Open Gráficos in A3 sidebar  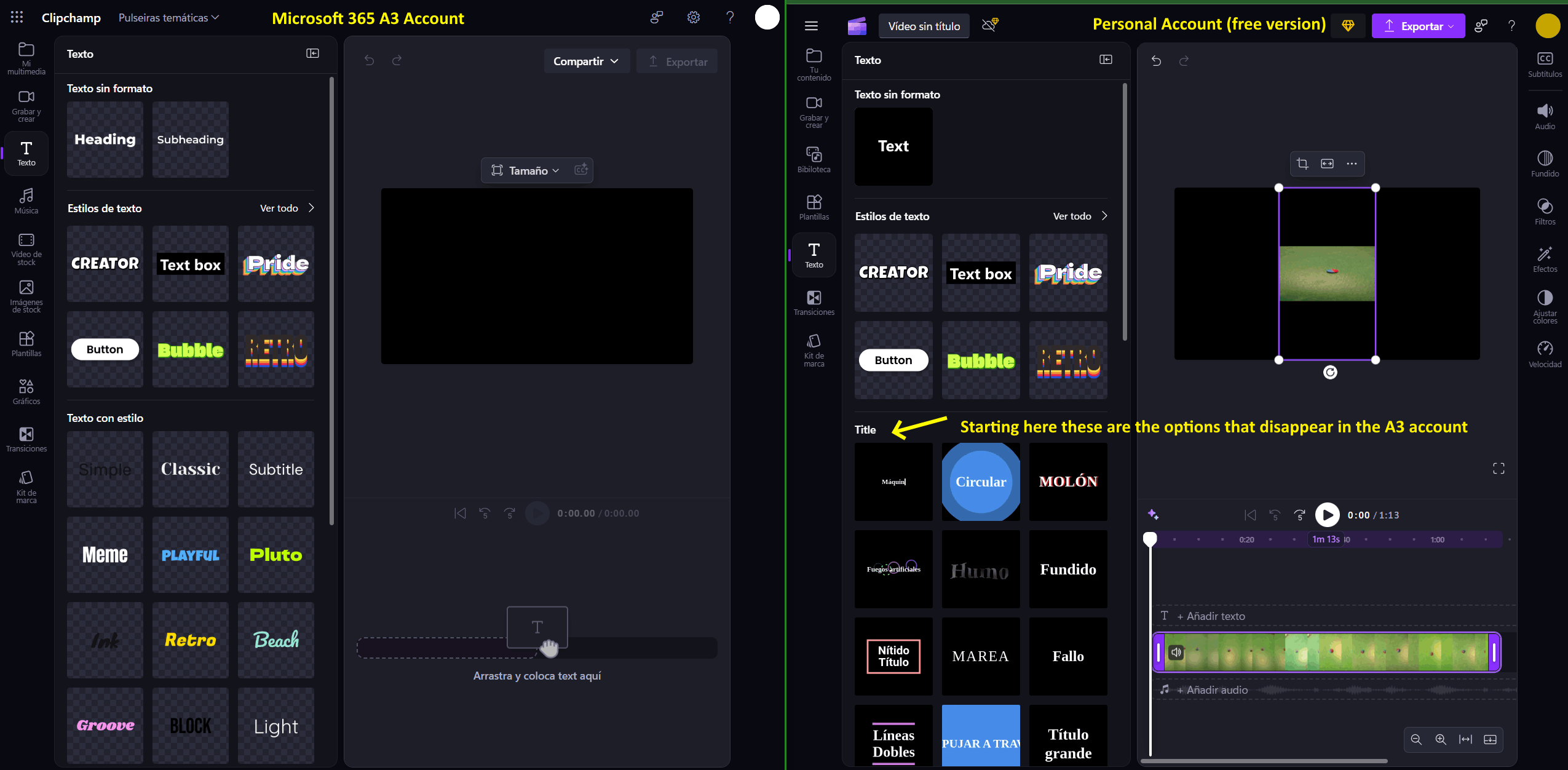[x=26, y=392]
